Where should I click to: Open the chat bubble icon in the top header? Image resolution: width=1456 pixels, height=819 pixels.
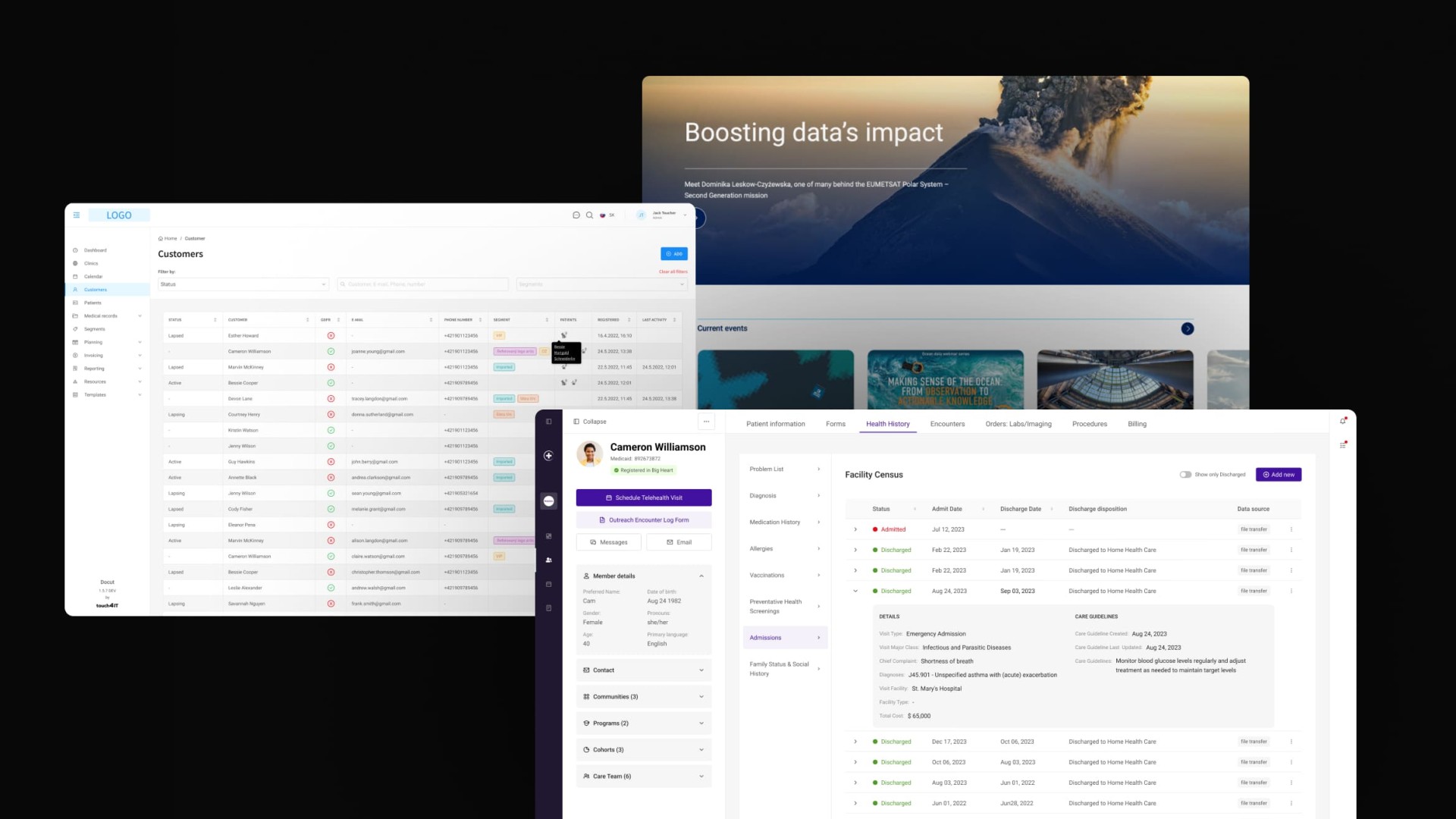[576, 215]
